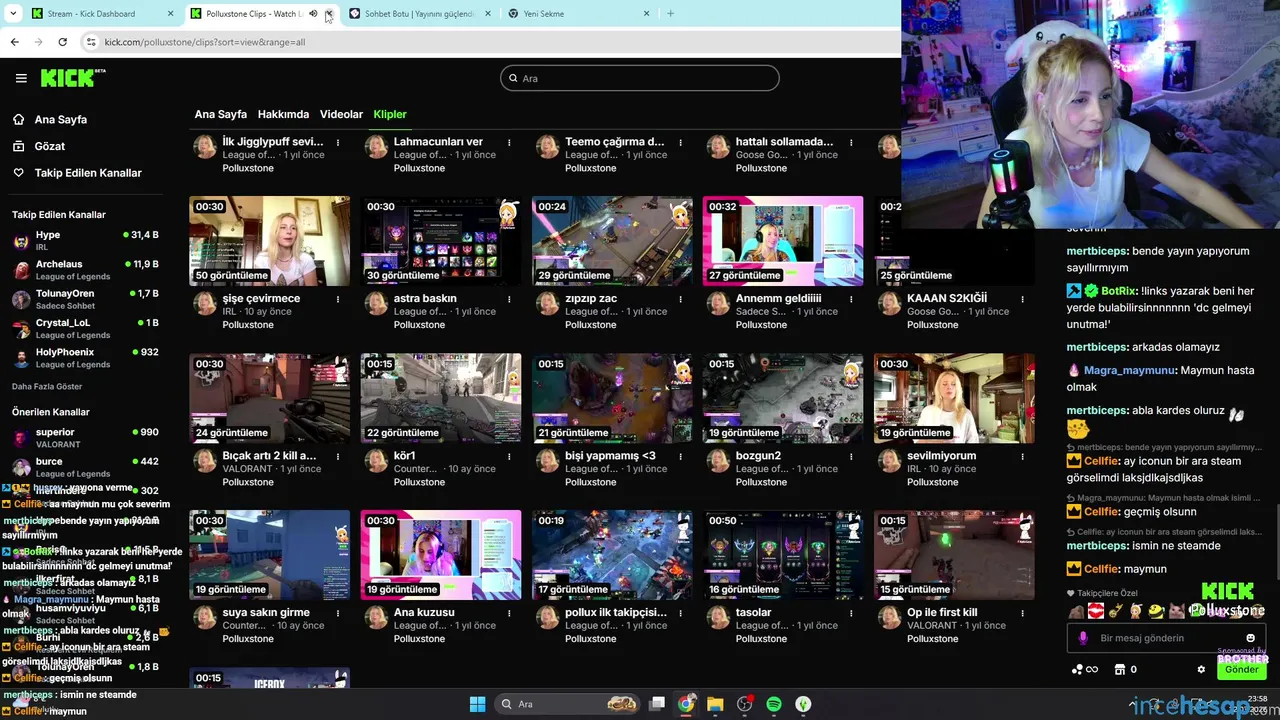The image size is (1280, 720).
Task: Open options menu for 'Ana kuzusu' clip
Action: coord(509,613)
